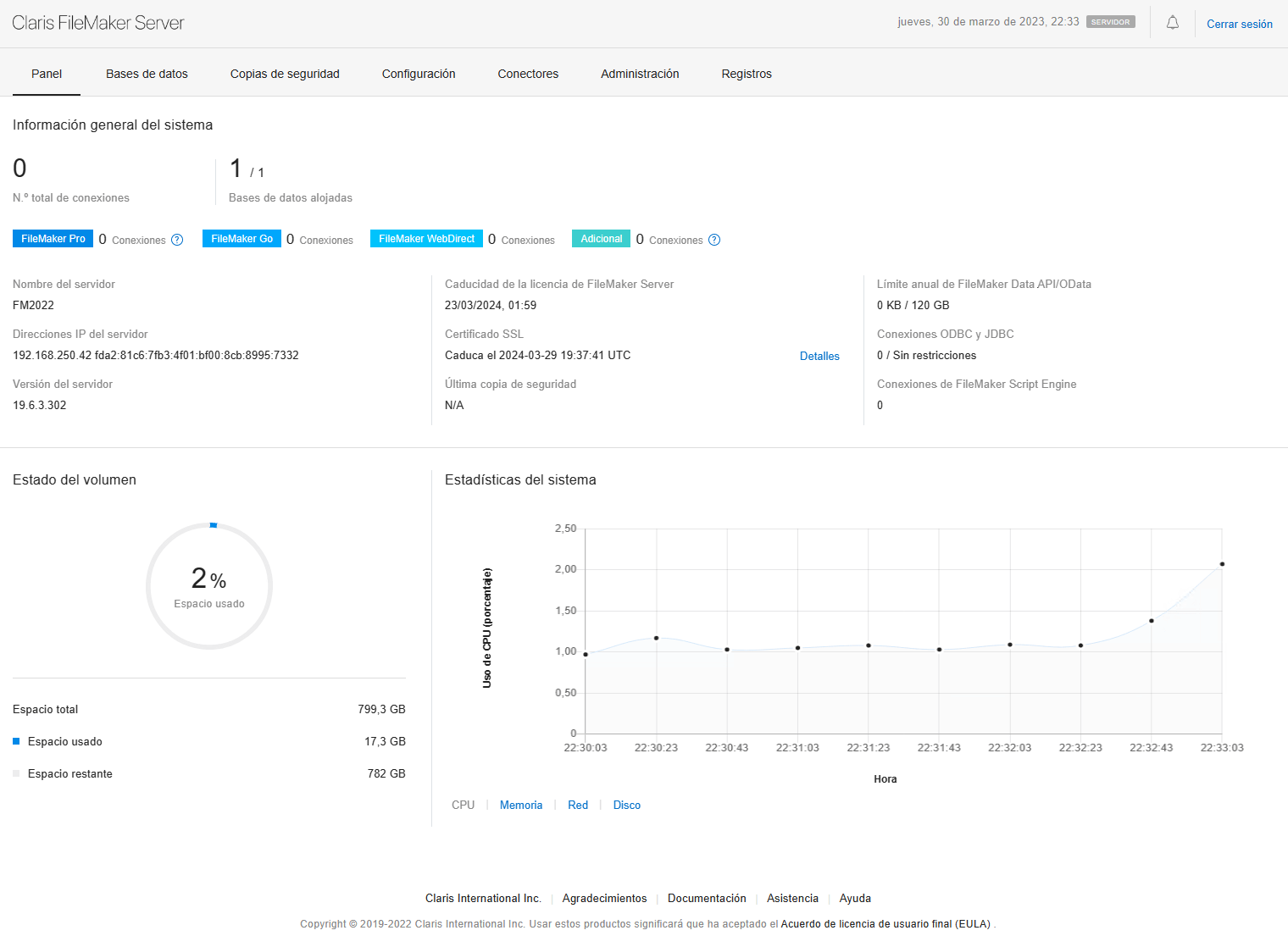Screen dimensions: 1288x947
Task: Open the SSL certificate Detalles link
Action: point(819,356)
